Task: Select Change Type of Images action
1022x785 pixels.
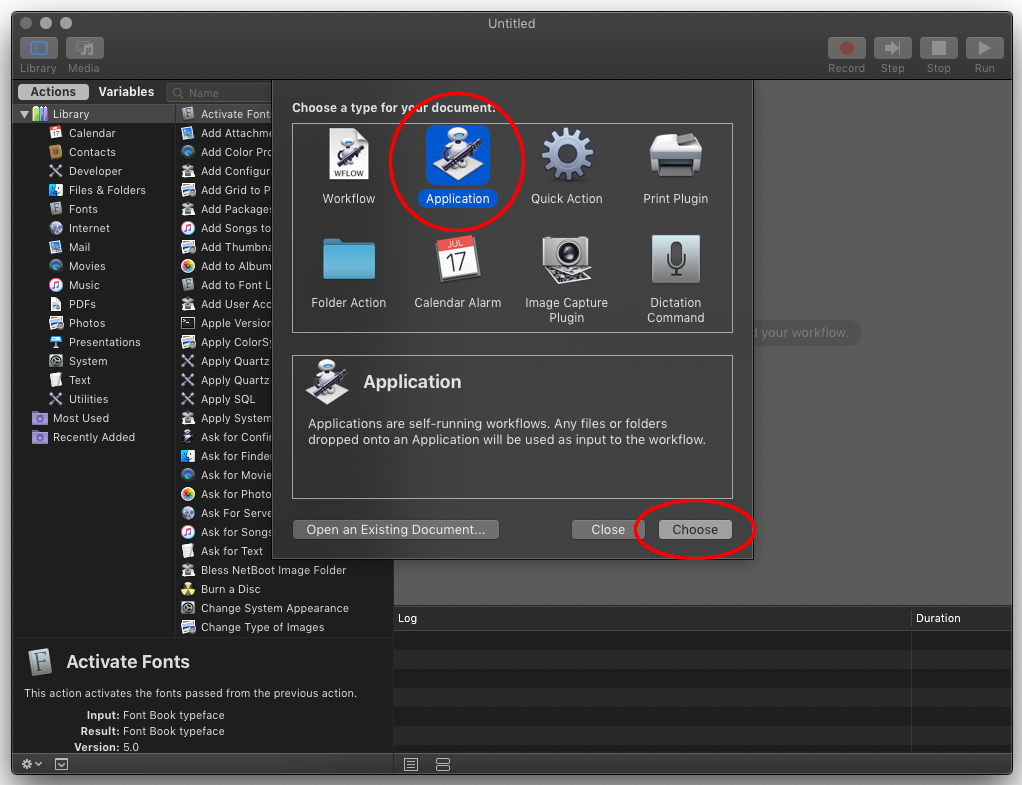Action: click(262, 627)
